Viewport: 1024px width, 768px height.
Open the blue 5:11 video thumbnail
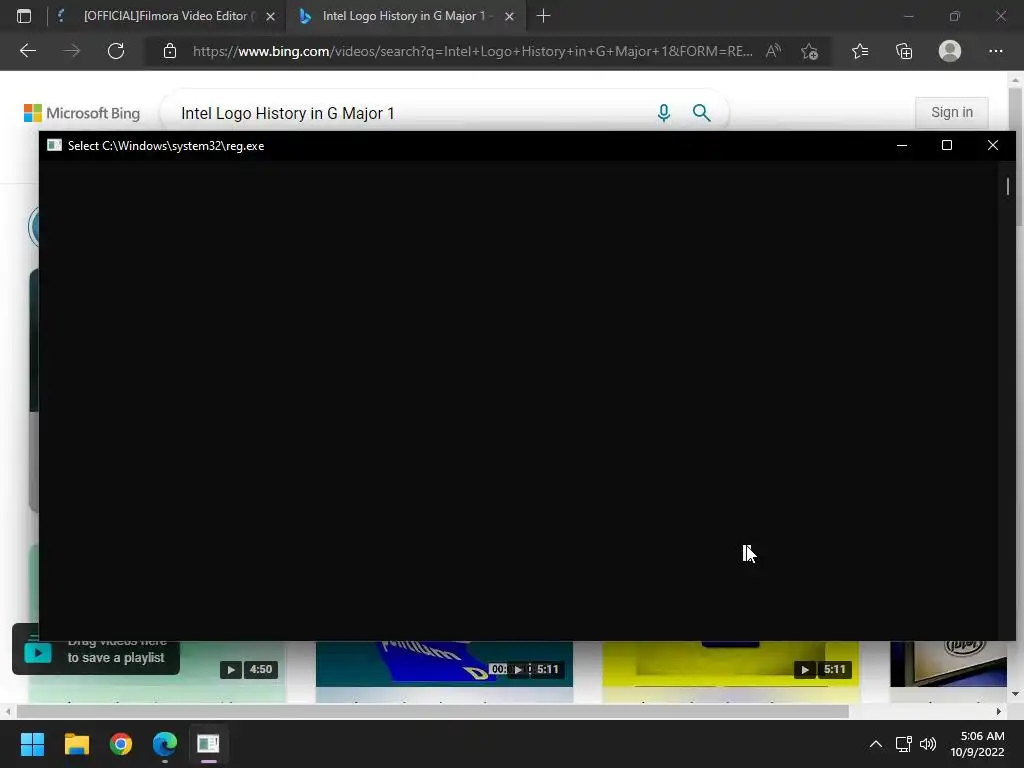tap(444, 664)
